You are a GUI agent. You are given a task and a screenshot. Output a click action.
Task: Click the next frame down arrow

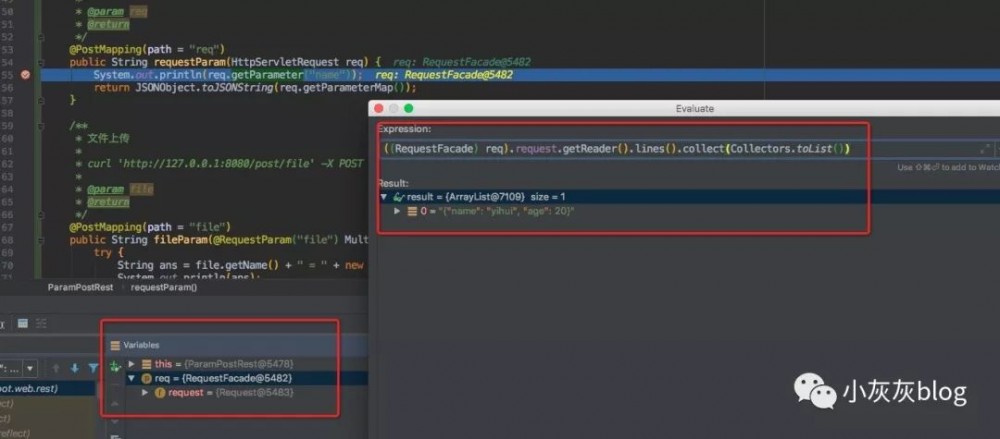[75, 368]
